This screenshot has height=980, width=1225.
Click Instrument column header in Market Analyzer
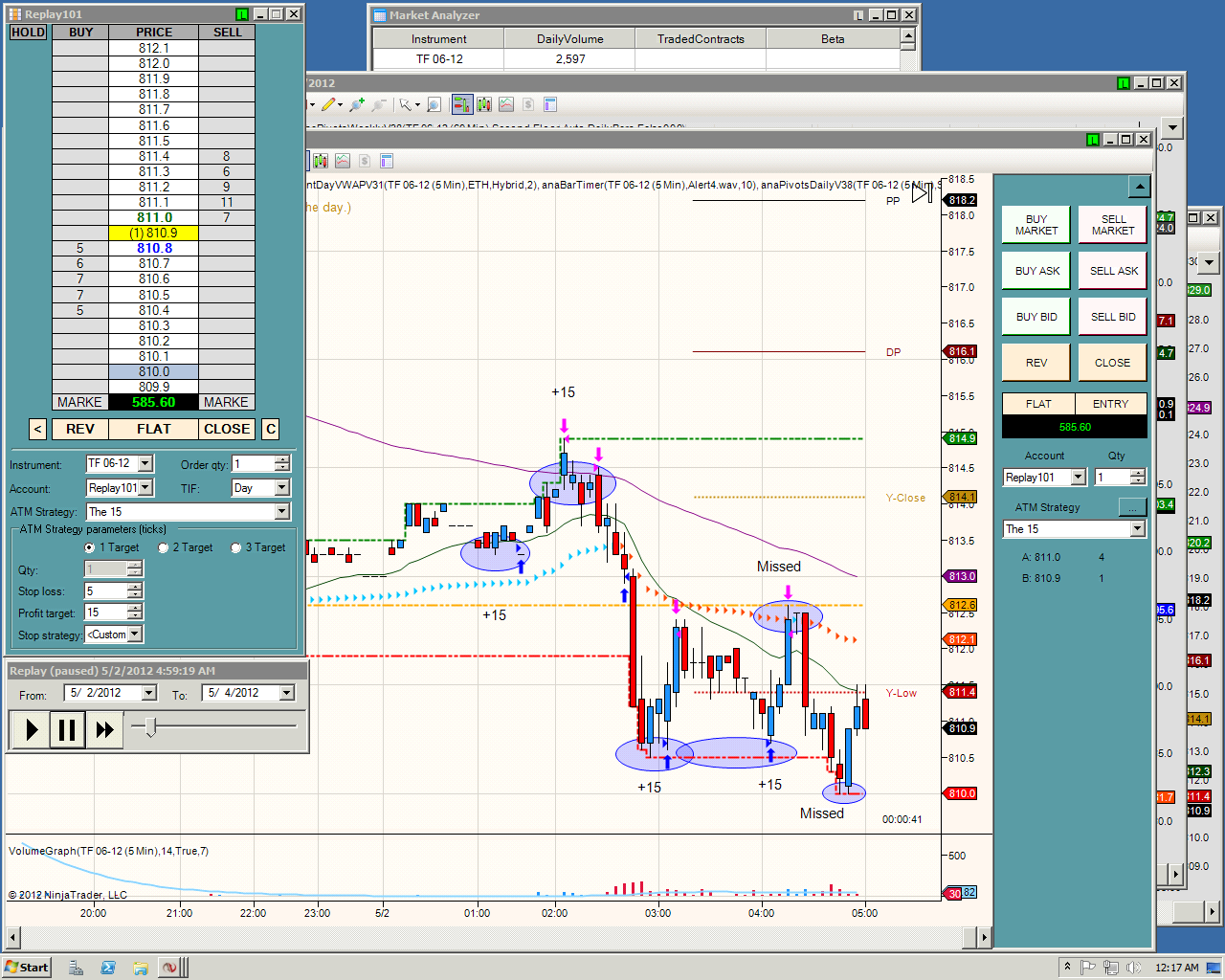point(438,39)
